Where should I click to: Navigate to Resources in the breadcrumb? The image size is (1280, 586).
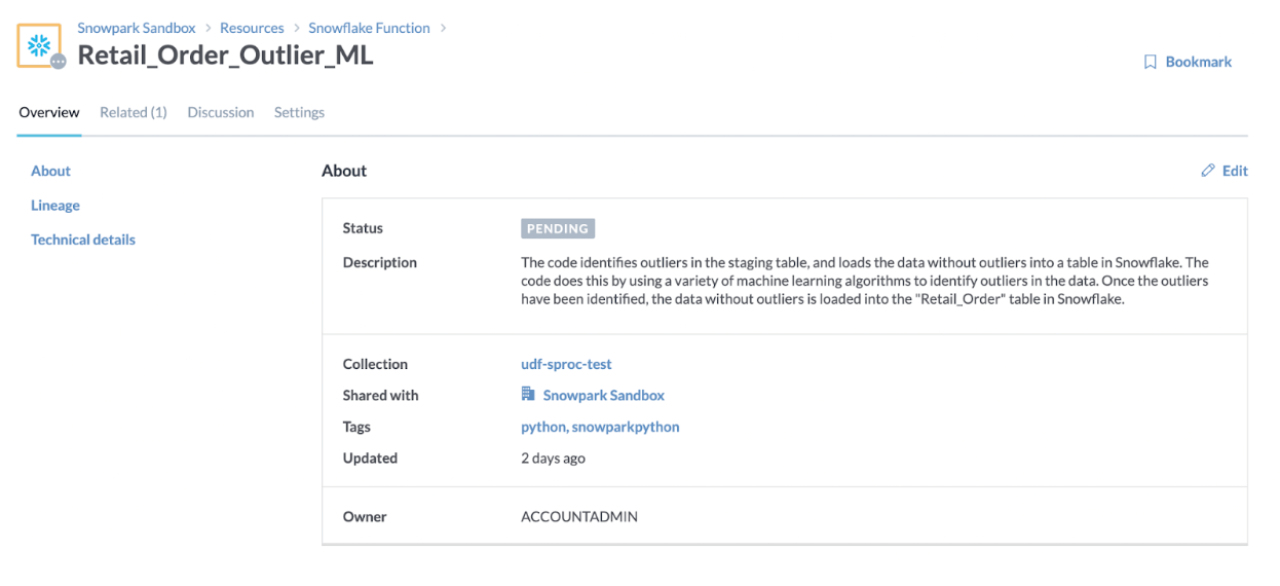[252, 28]
